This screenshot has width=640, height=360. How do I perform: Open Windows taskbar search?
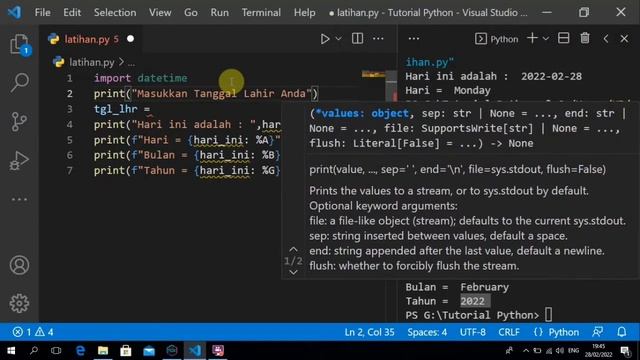[34, 351]
